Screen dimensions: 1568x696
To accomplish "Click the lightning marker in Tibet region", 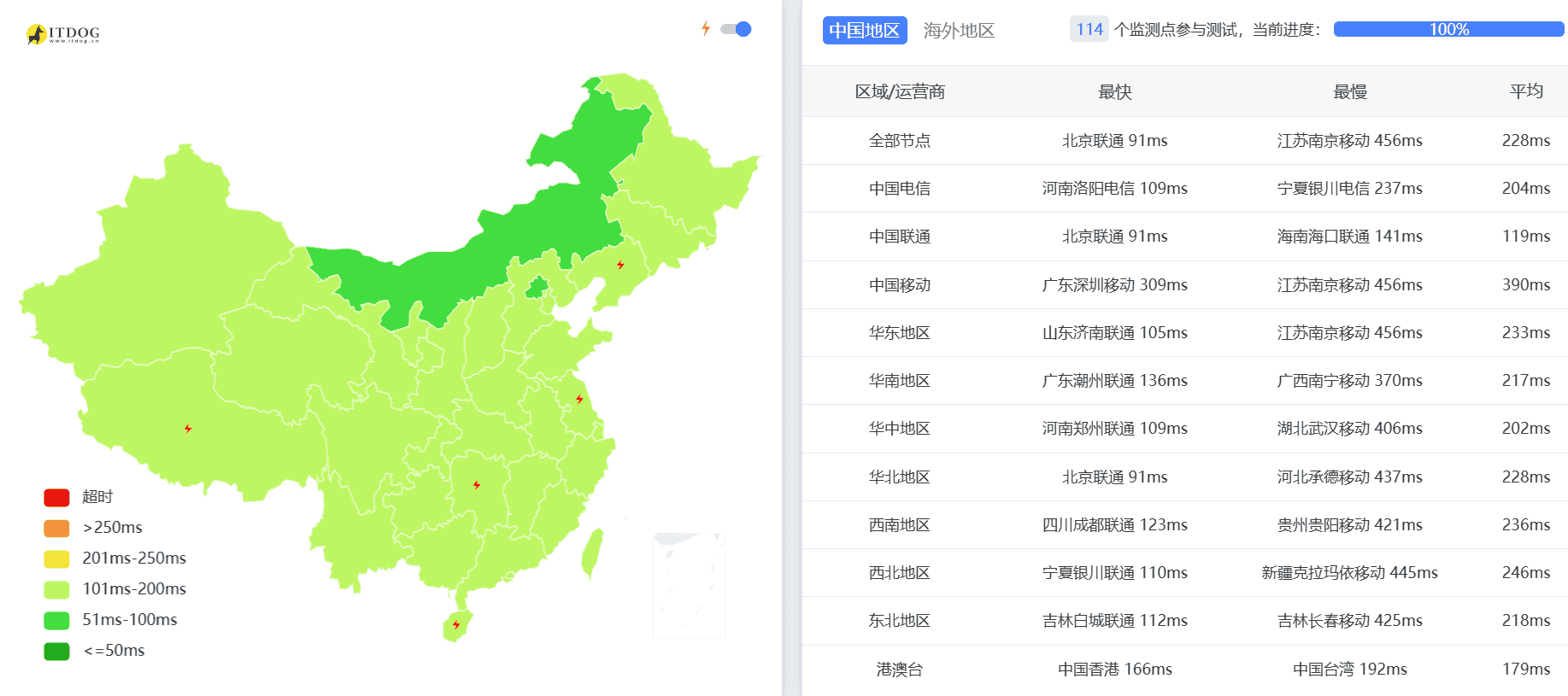I will click(189, 428).
